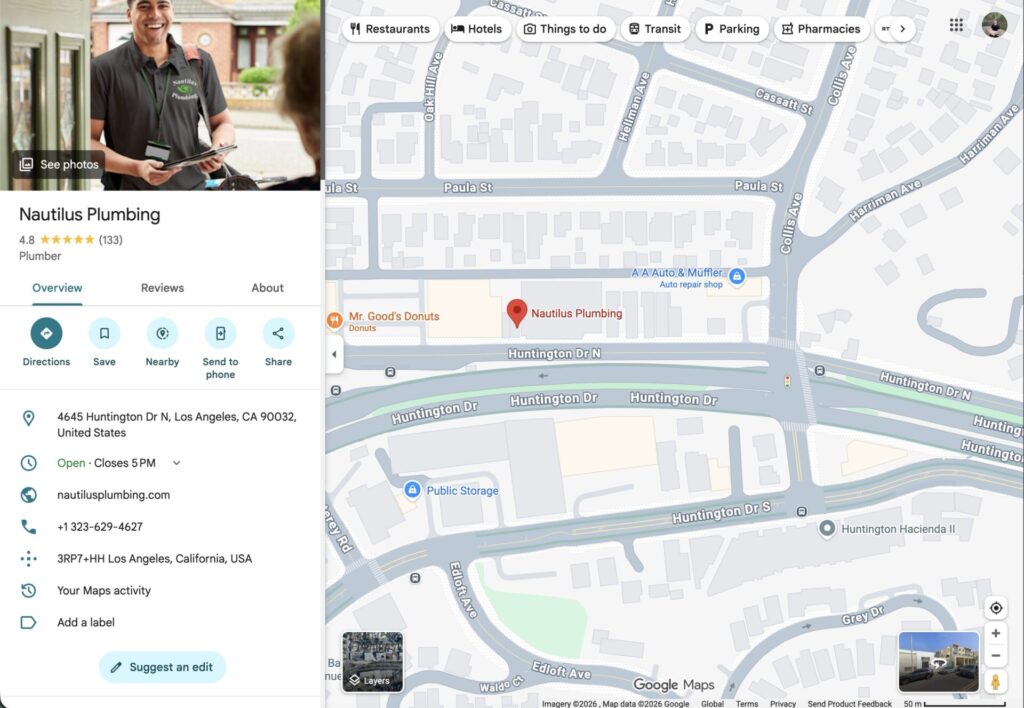Search Nearby places icon
The height and width of the screenshot is (708, 1024).
[162, 334]
